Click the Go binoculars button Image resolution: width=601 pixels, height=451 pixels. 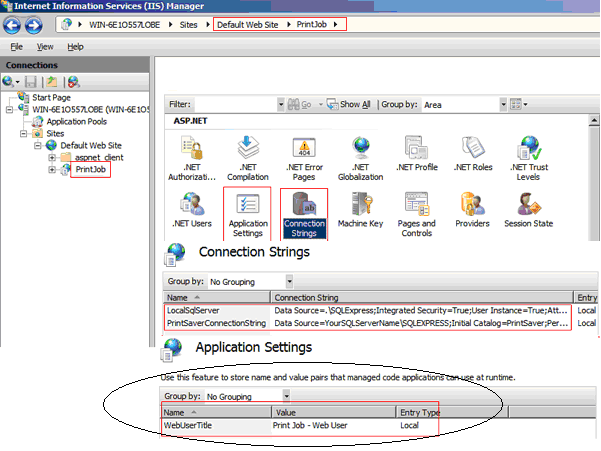click(299, 104)
